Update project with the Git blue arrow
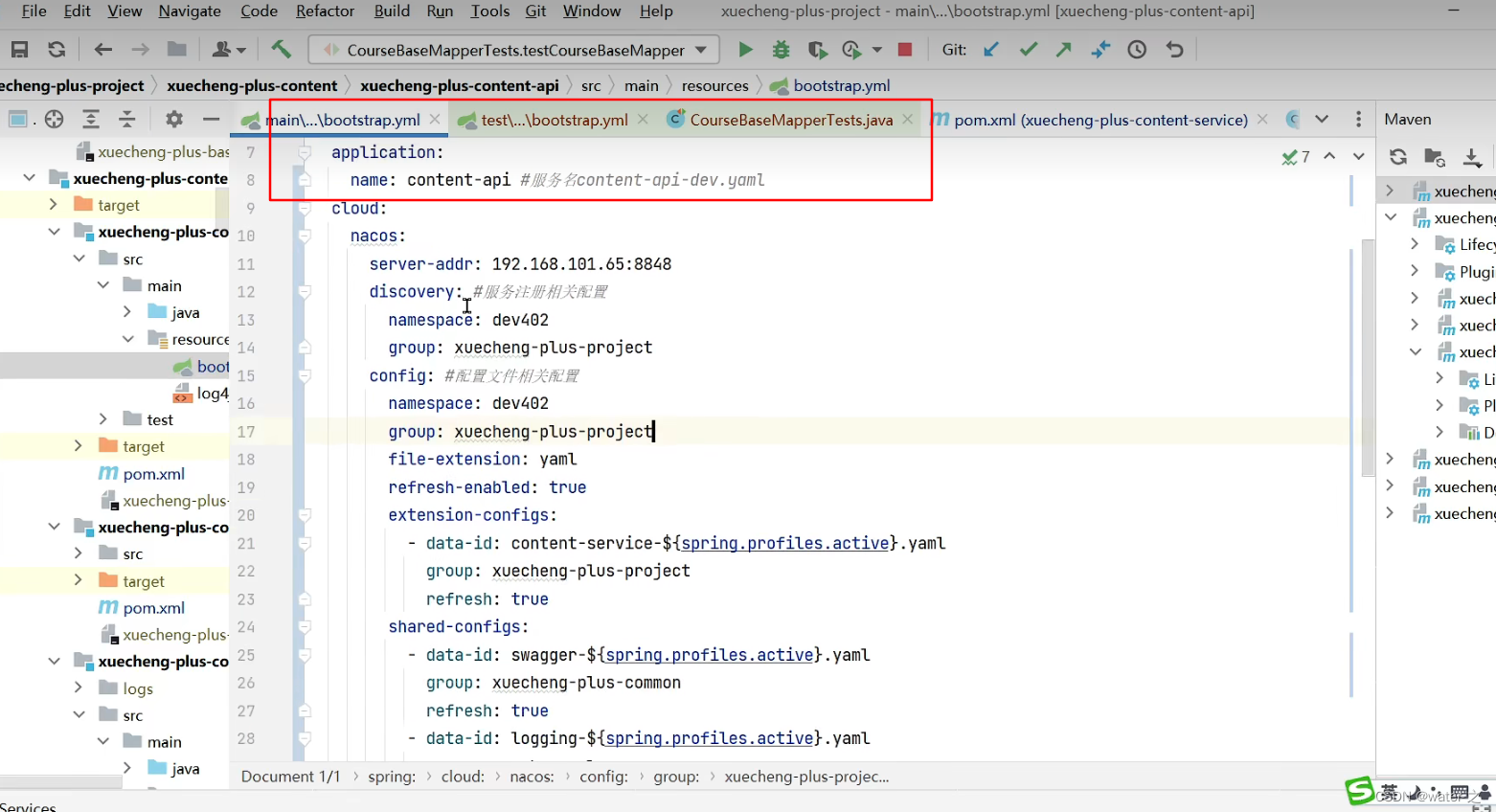 coord(991,50)
